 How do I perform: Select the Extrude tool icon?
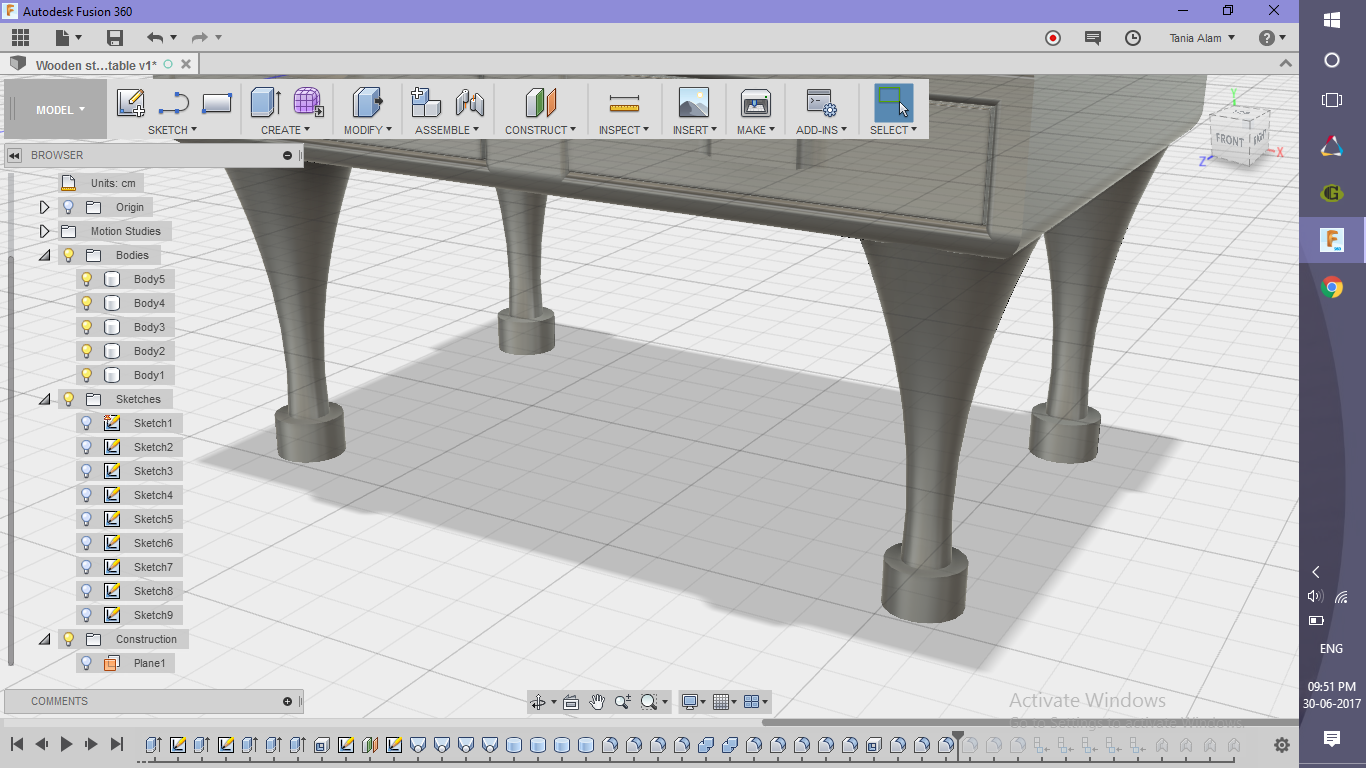[x=266, y=103]
